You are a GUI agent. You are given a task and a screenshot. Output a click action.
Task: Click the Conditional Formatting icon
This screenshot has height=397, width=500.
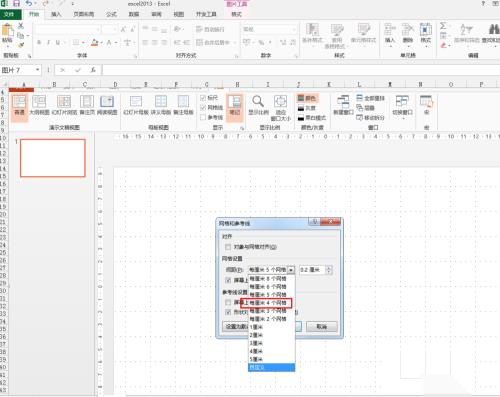pos(312,30)
